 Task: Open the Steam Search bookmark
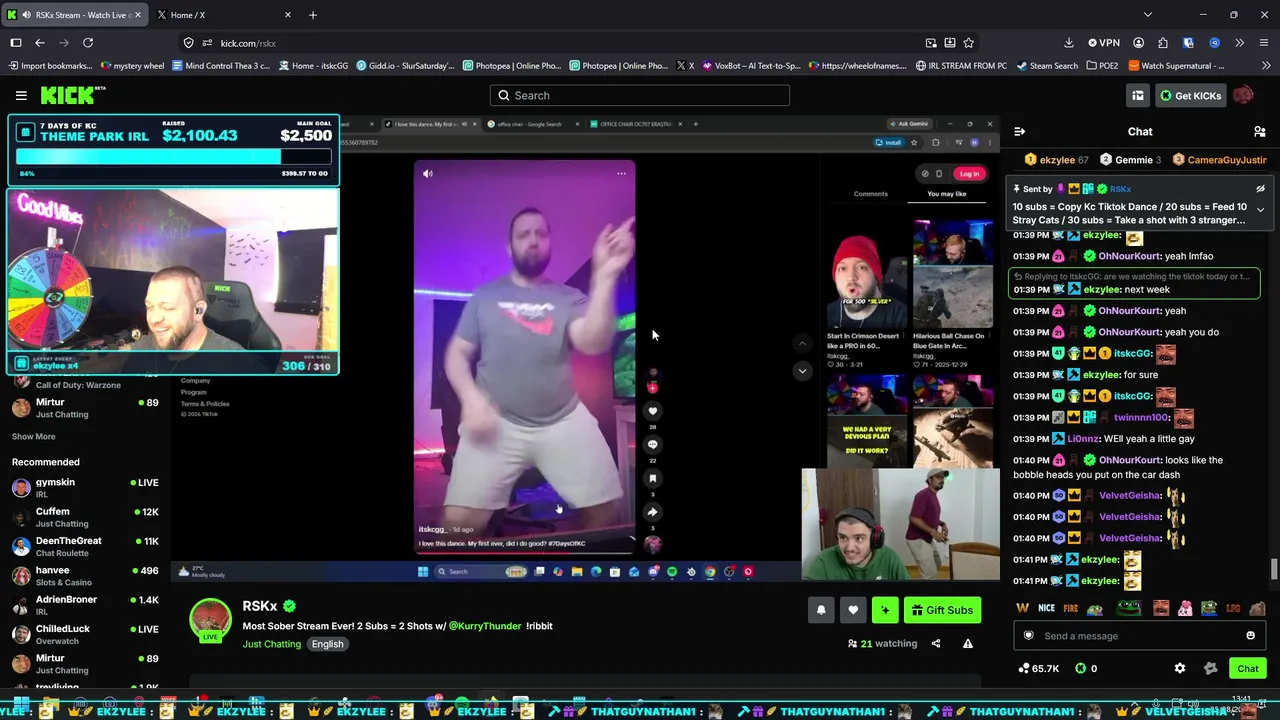(x=1047, y=66)
